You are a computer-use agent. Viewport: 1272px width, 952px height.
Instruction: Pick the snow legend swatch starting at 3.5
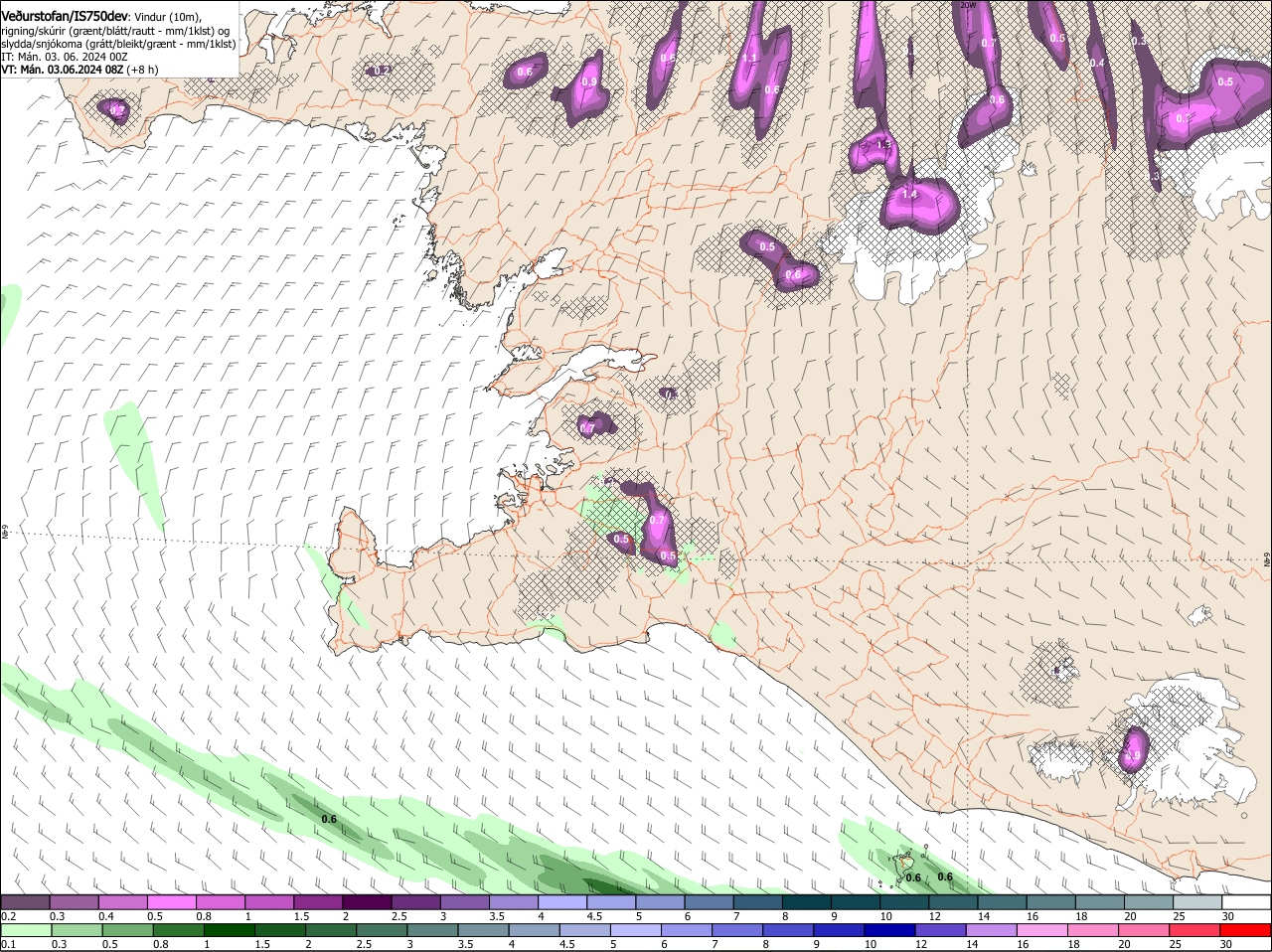513,901
